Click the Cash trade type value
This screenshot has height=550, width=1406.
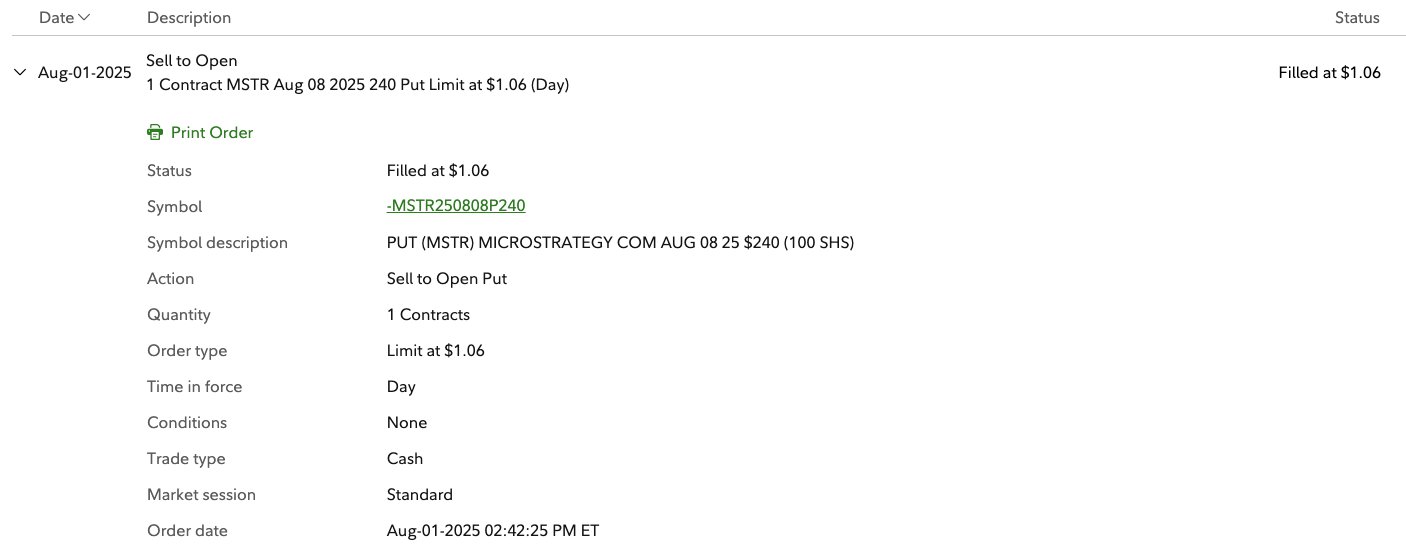[405, 458]
